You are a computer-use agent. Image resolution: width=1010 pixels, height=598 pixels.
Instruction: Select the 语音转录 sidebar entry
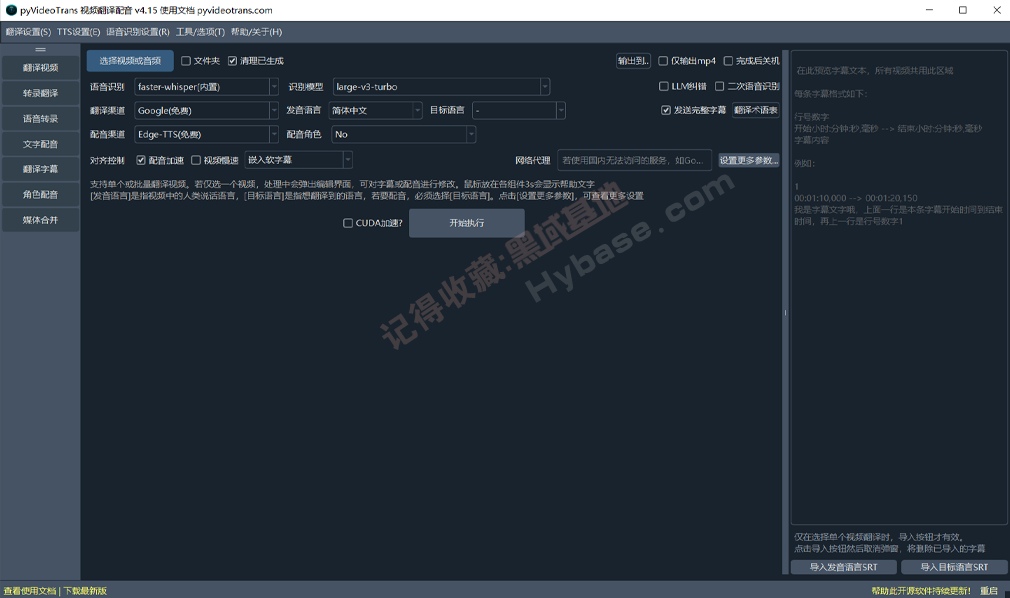(41, 119)
